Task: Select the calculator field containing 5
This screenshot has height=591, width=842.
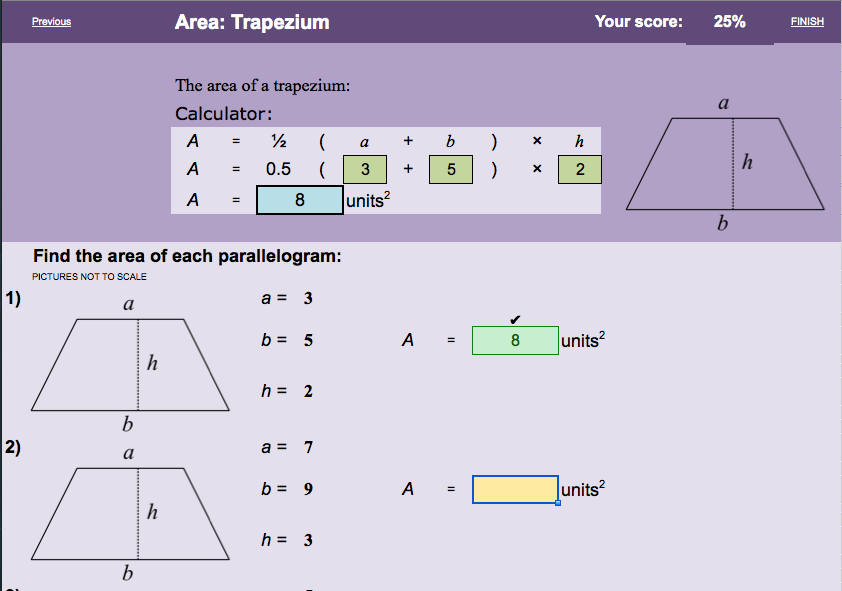Action: coord(450,169)
